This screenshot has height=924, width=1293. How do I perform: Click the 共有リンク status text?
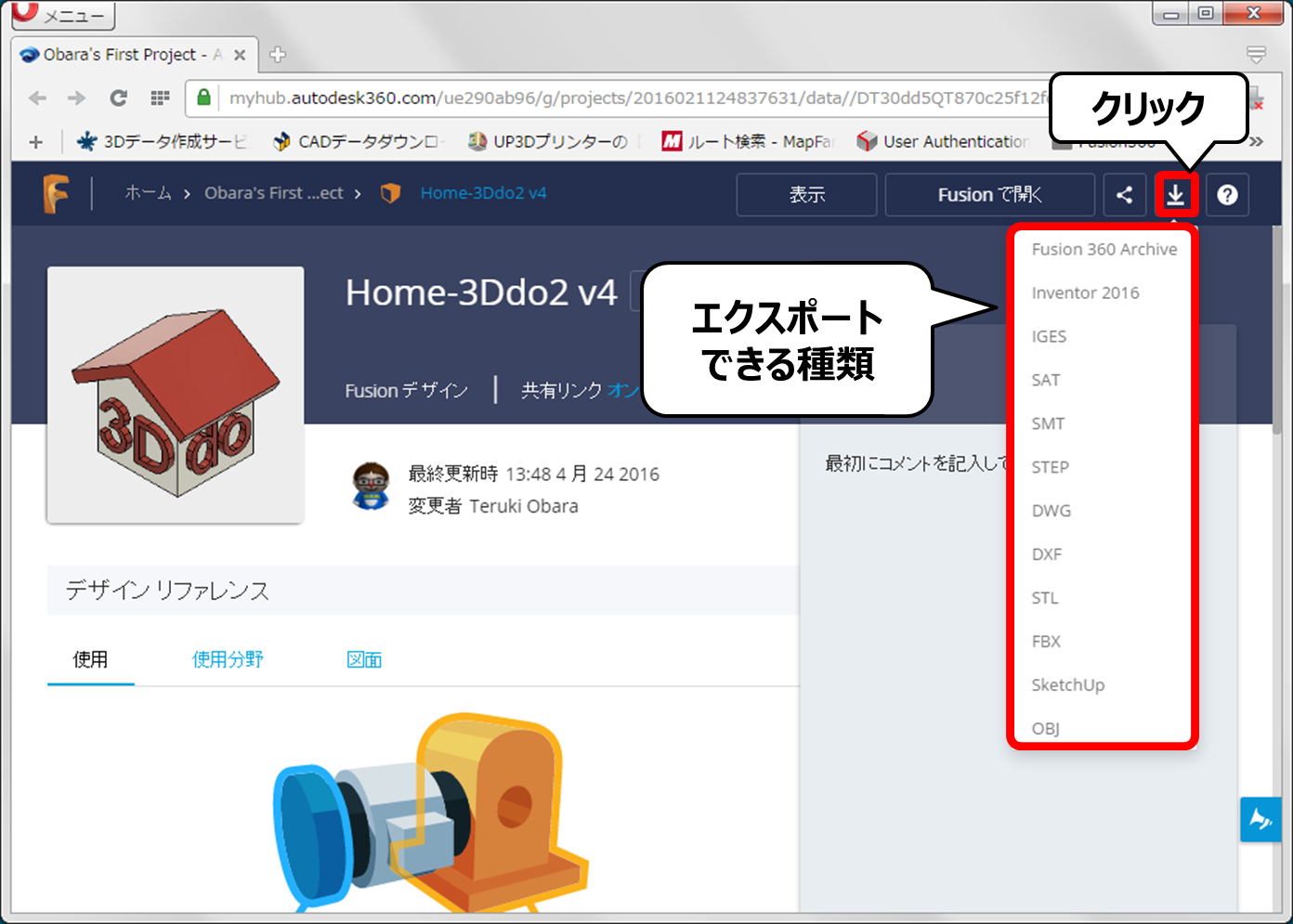pyautogui.click(x=580, y=391)
